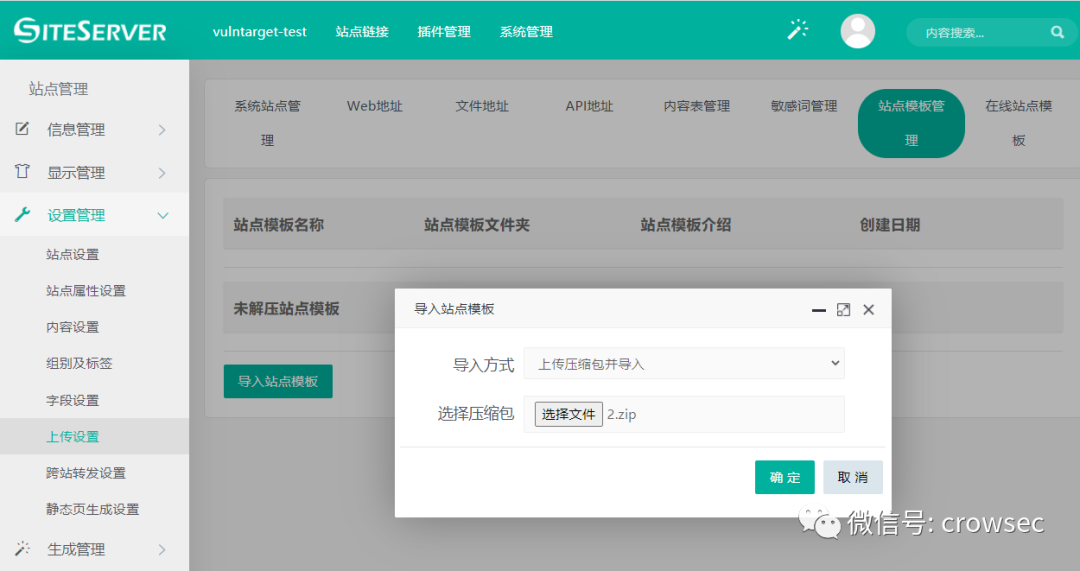Open 字段设置 in sidebar

click(x=72, y=400)
